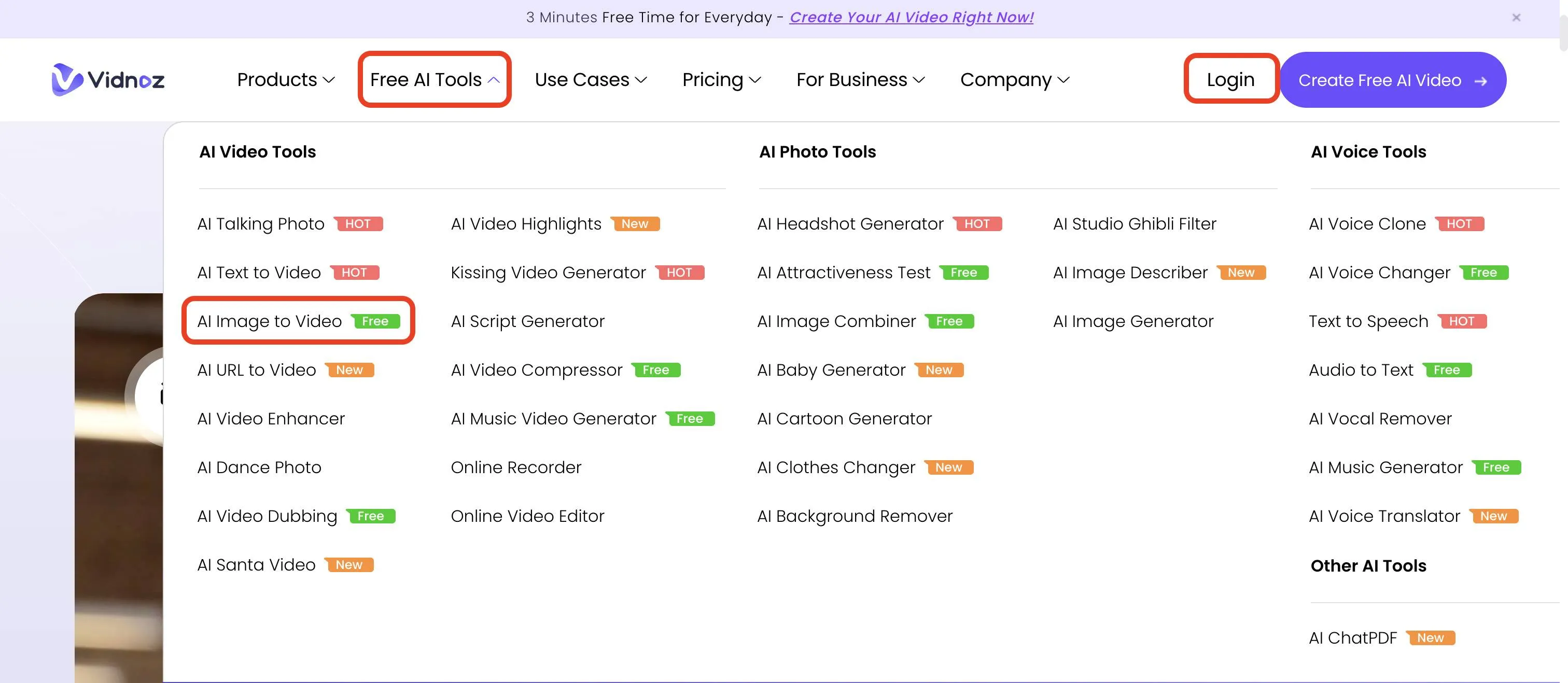Image resolution: width=1568 pixels, height=683 pixels.
Task: Open the Use Cases menu
Action: (x=591, y=80)
